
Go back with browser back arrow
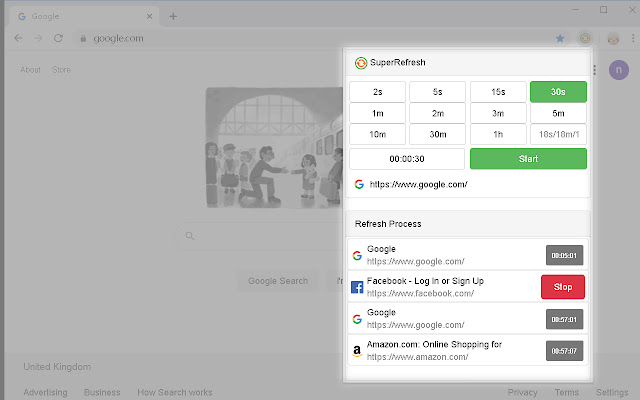pos(18,38)
